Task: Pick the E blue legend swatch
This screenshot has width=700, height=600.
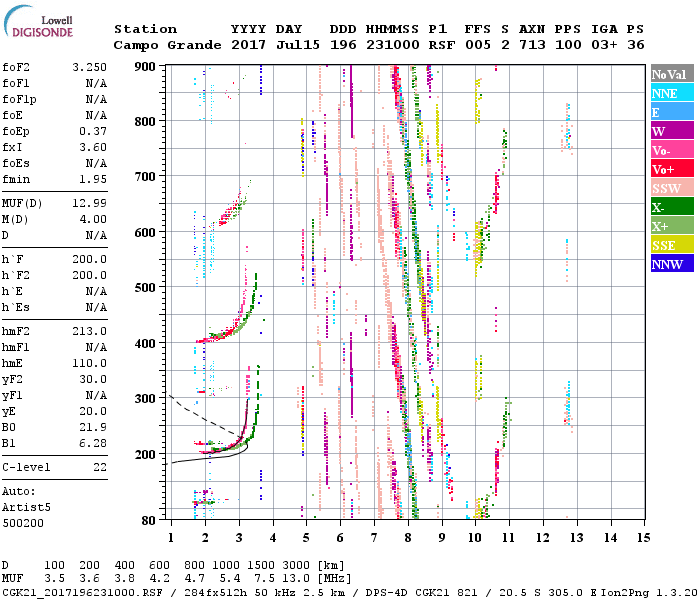Action: pos(671,113)
